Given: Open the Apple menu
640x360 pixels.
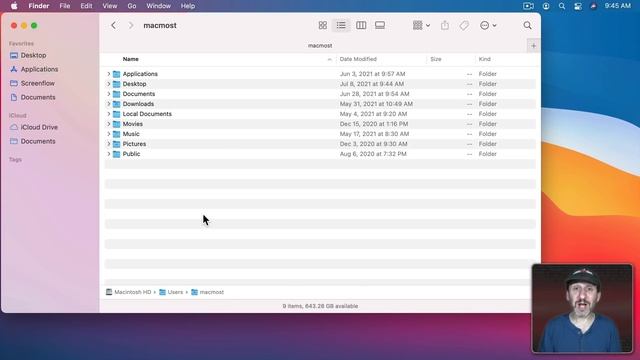Looking at the screenshot, I should tap(14, 6).
